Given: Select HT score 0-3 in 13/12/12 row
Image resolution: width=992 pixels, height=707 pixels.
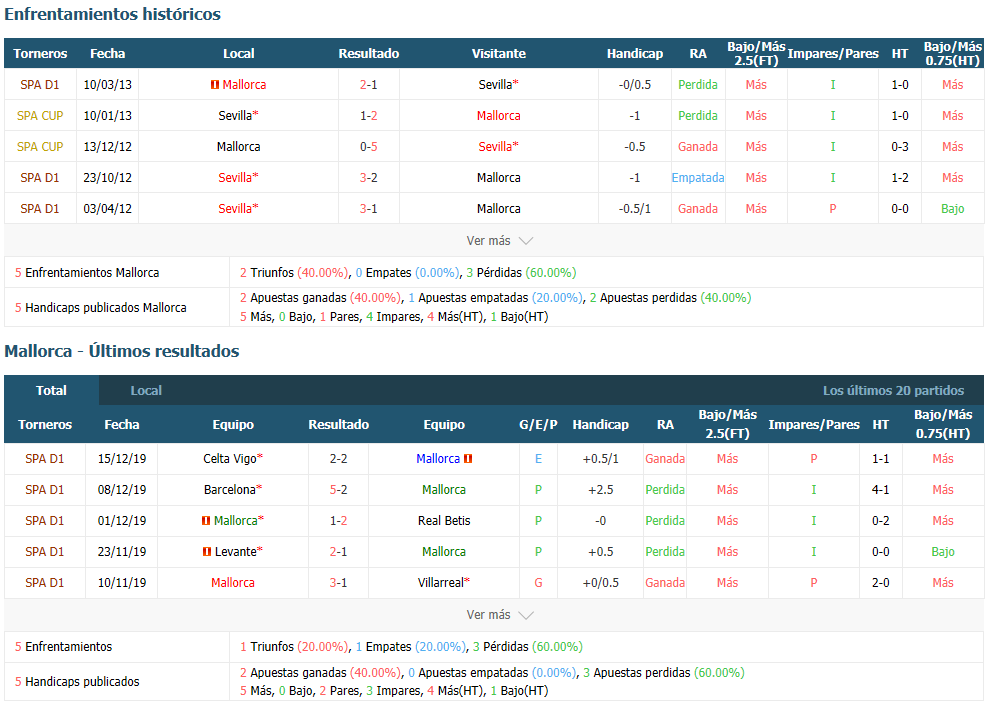Looking at the screenshot, I should point(900,147).
